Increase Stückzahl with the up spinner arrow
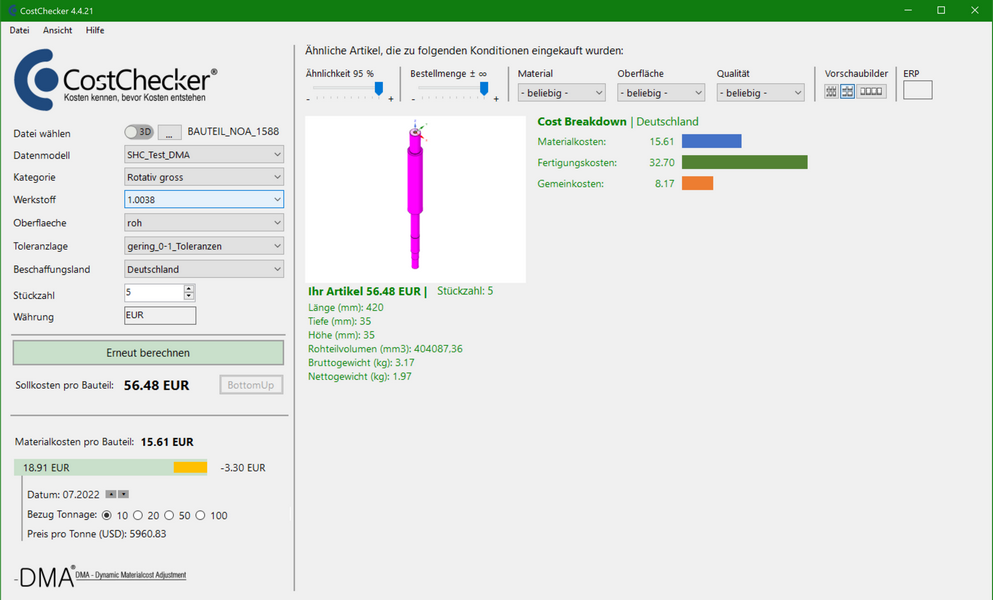993x600 pixels. [x=189, y=288]
